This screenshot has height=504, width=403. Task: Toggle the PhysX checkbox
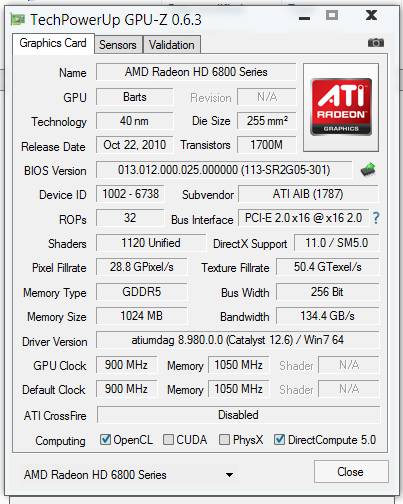224,439
